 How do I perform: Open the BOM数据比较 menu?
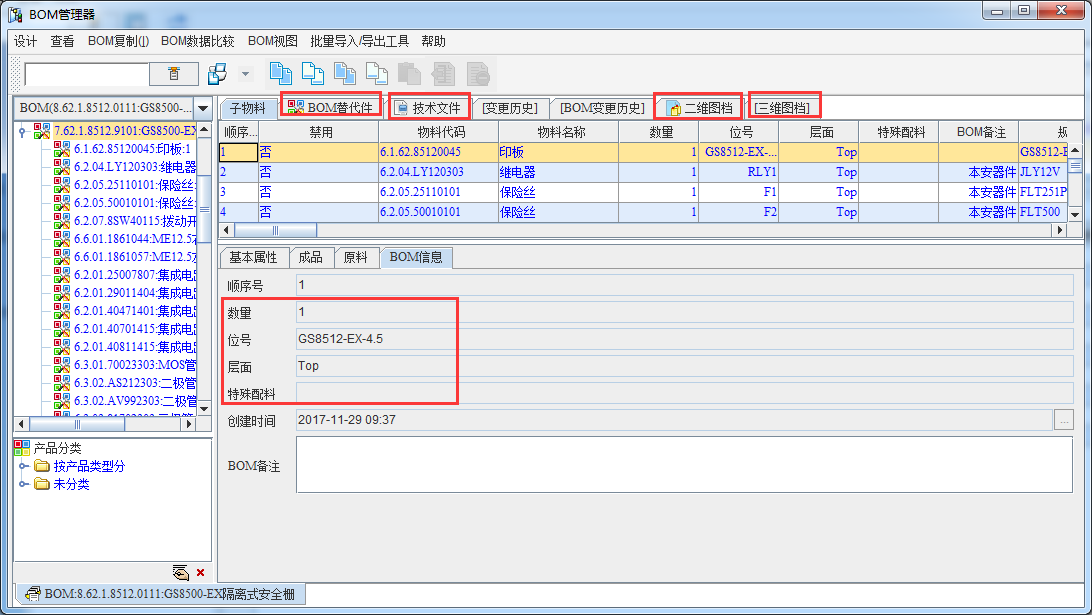pos(198,41)
